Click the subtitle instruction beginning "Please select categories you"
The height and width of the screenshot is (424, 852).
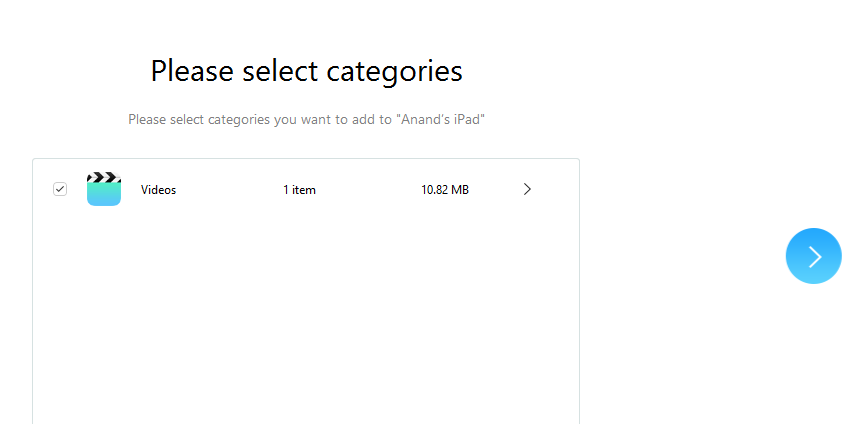[x=306, y=119]
